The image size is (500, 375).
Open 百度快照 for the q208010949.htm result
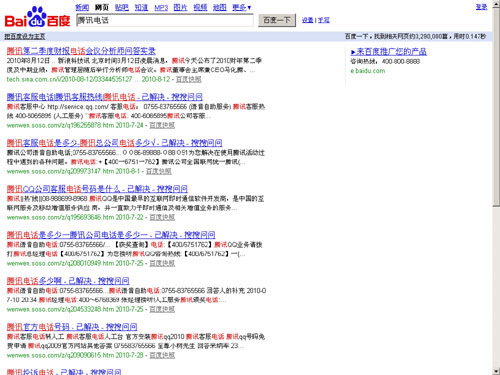tap(162, 263)
